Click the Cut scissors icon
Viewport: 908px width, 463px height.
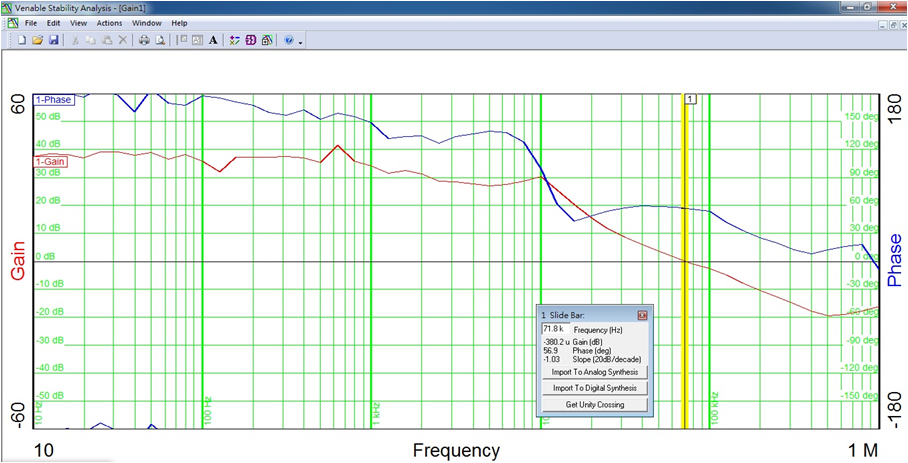point(75,41)
